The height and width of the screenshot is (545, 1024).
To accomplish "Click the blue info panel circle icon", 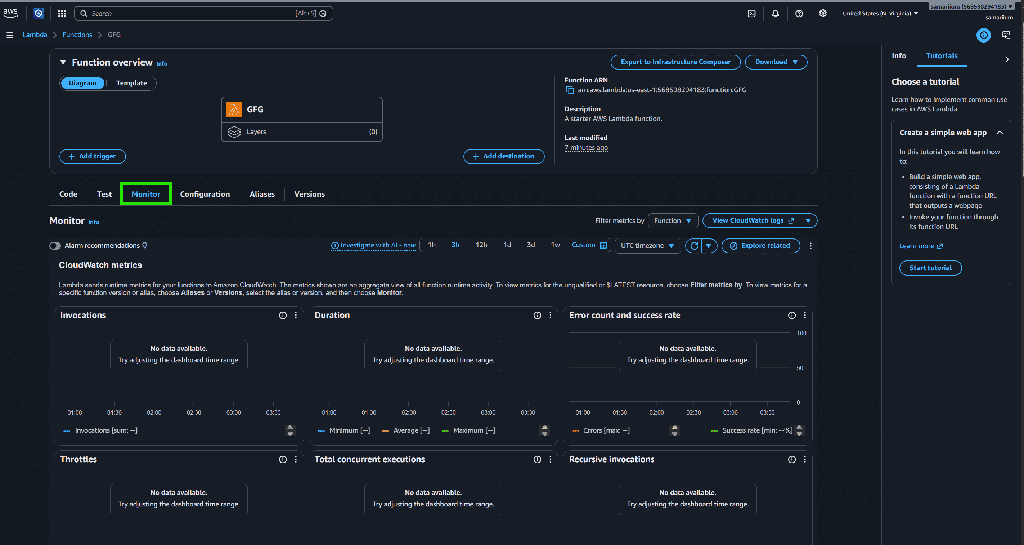I will tap(983, 35).
